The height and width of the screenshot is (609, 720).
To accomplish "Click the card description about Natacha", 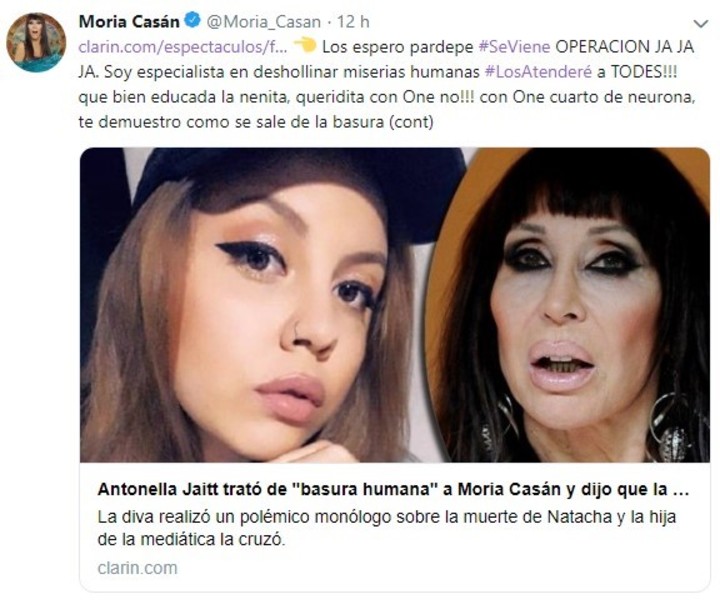I will [387, 528].
